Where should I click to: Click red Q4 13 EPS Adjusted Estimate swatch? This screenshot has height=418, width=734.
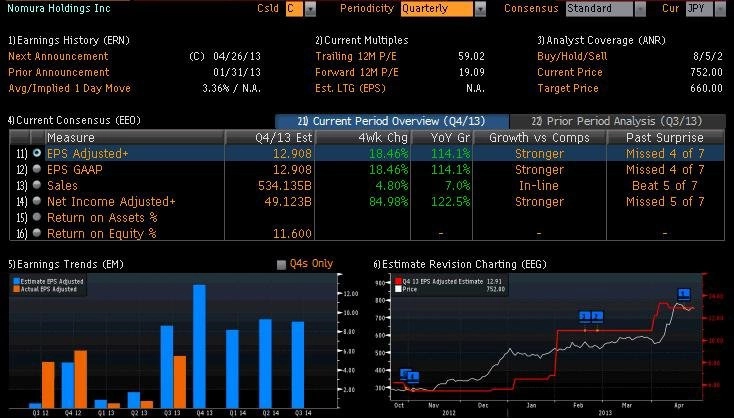(x=398, y=281)
